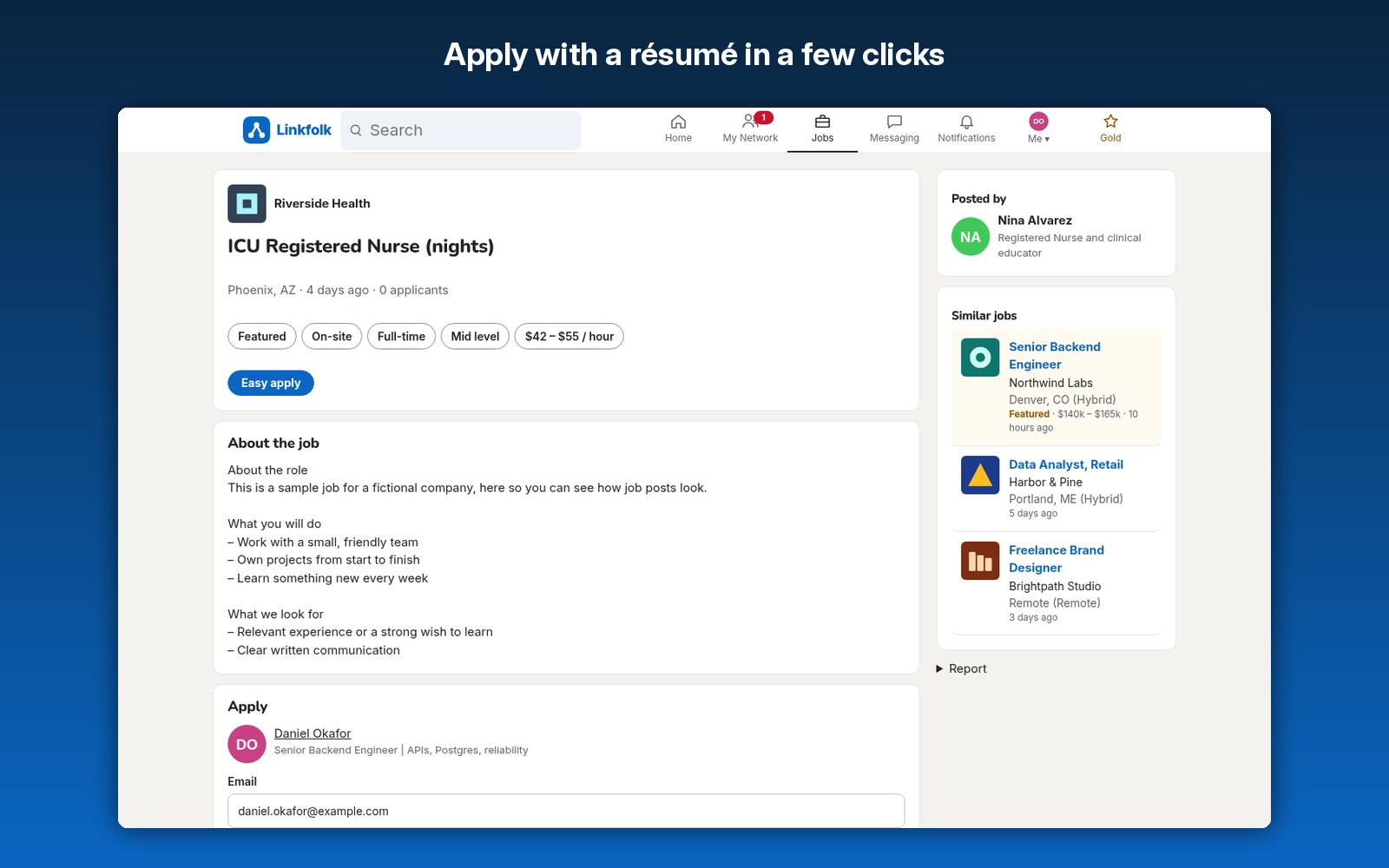The image size is (1389, 868).
Task: Click the DO avatar in Apply section
Action: (247, 744)
